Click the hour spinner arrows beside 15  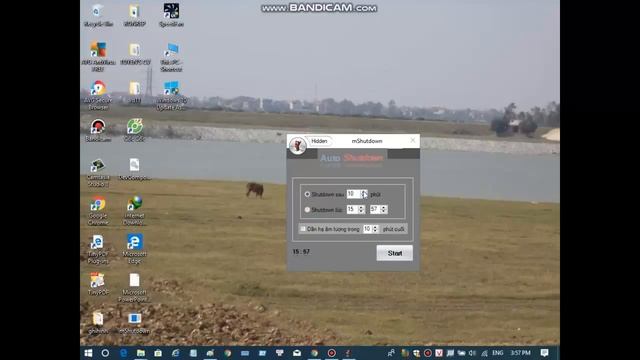coord(361,209)
